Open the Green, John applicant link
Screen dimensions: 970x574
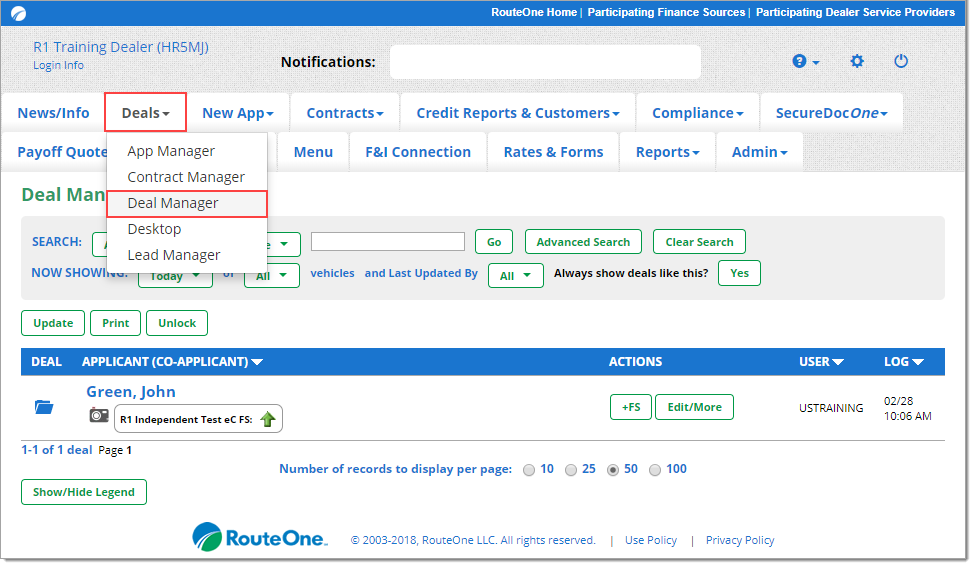(131, 392)
